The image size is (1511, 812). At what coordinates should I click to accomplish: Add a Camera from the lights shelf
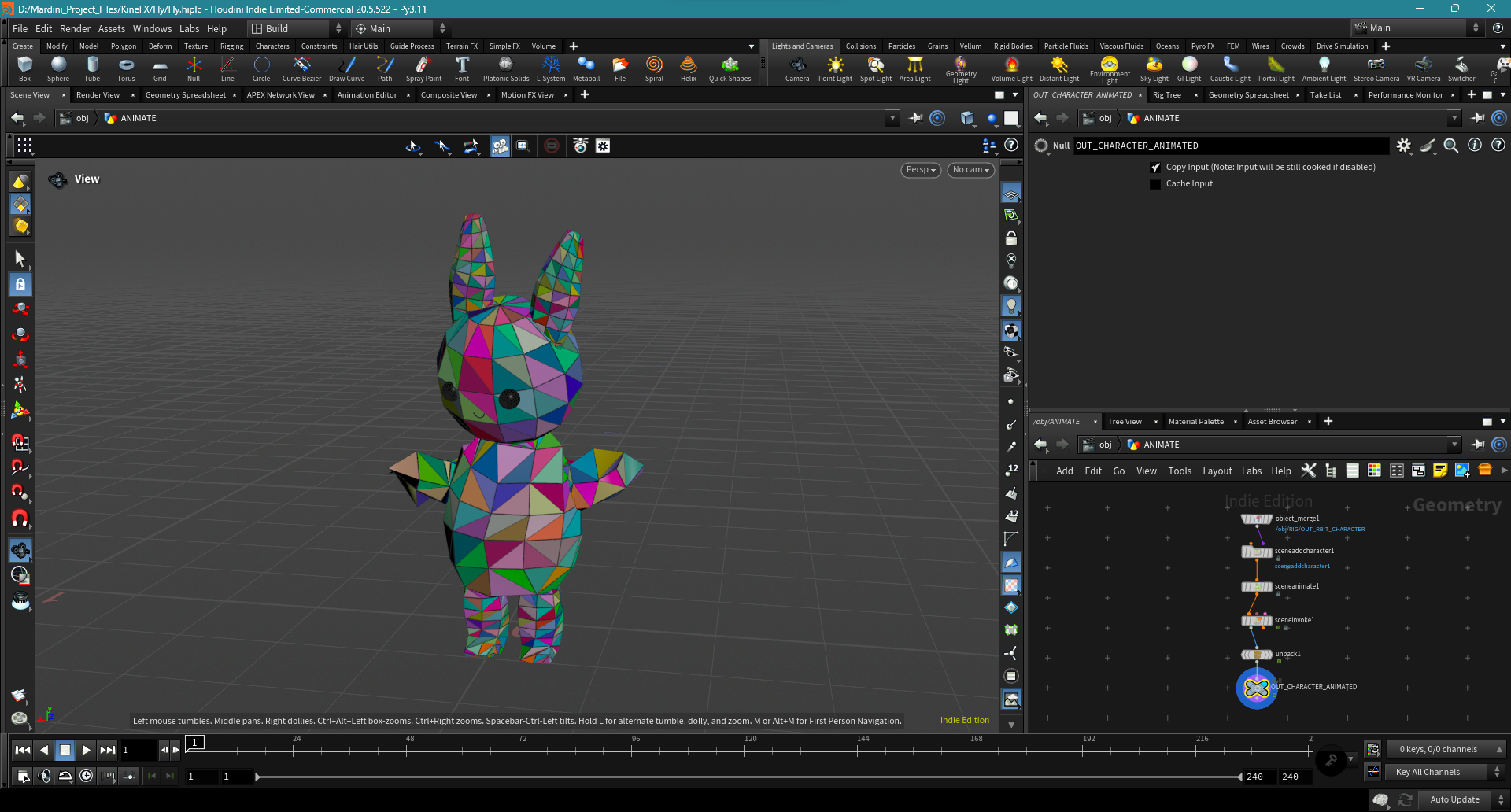tap(797, 69)
